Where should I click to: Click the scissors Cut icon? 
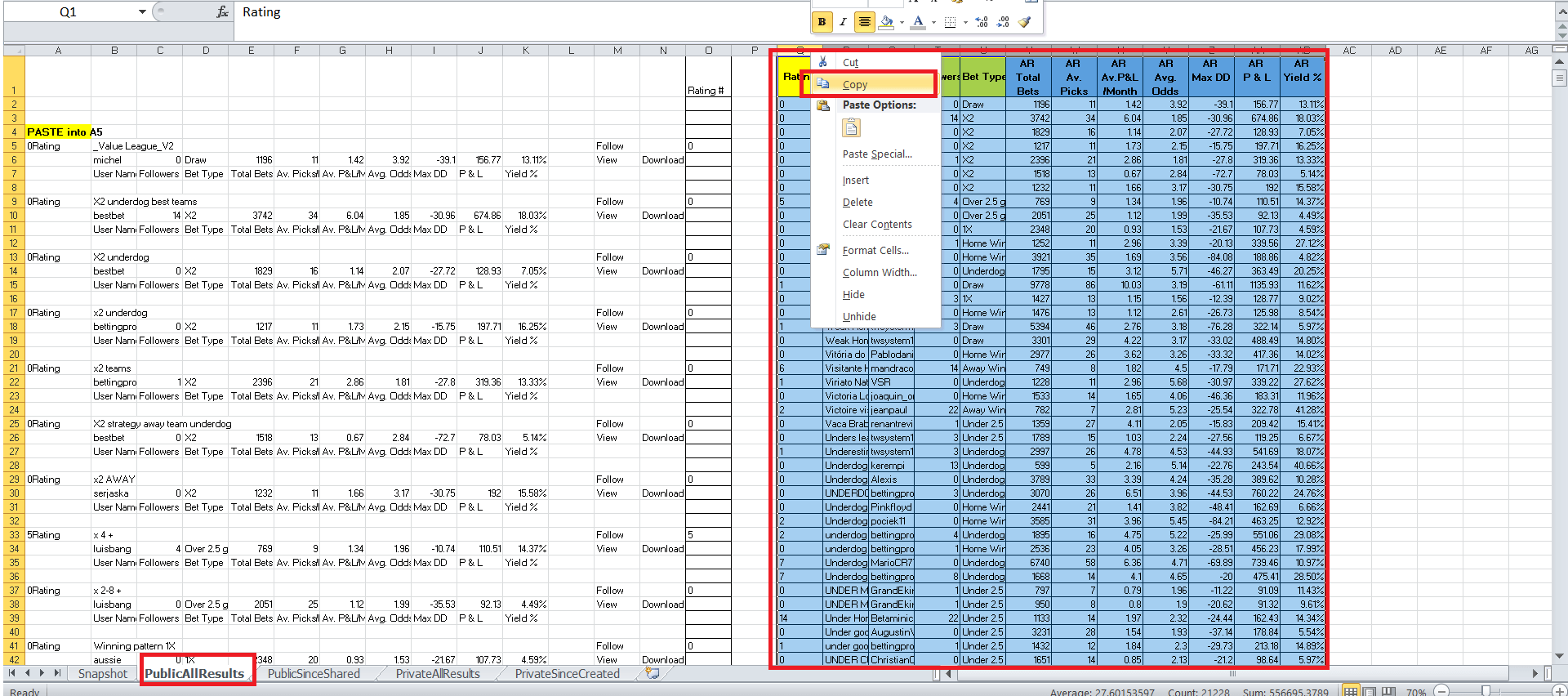tap(823, 62)
